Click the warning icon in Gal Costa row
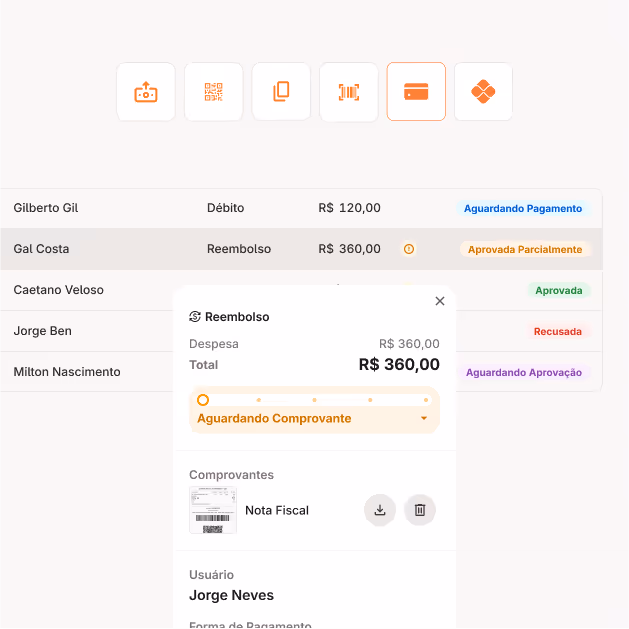Viewport: 629px width, 629px height. pos(409,249)
